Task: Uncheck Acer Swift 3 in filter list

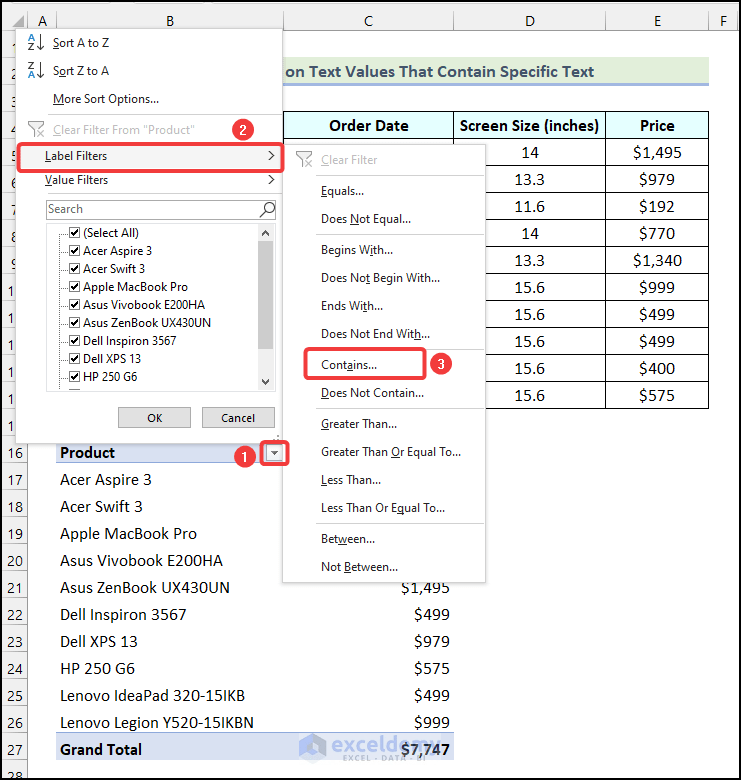Action: coord(75,269)
